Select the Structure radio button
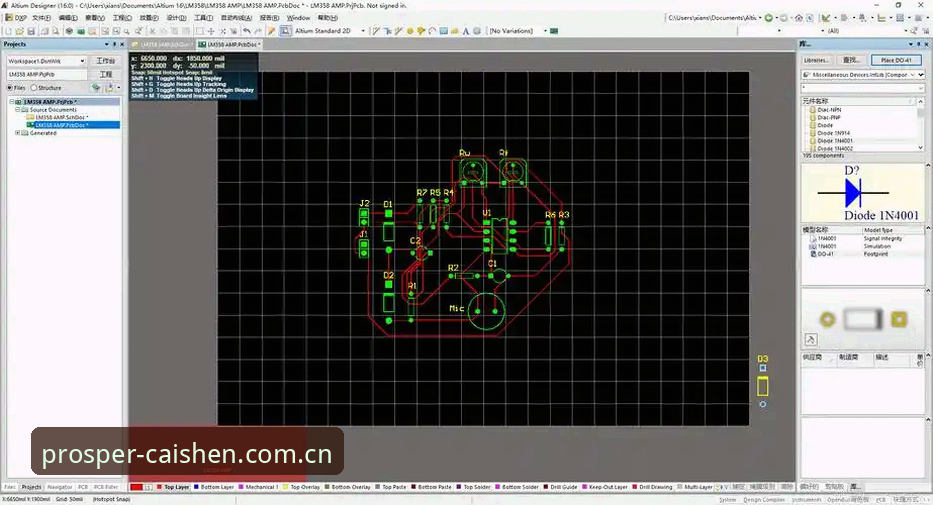The height and width of the screenshot is (505, 933). [33, 88]
